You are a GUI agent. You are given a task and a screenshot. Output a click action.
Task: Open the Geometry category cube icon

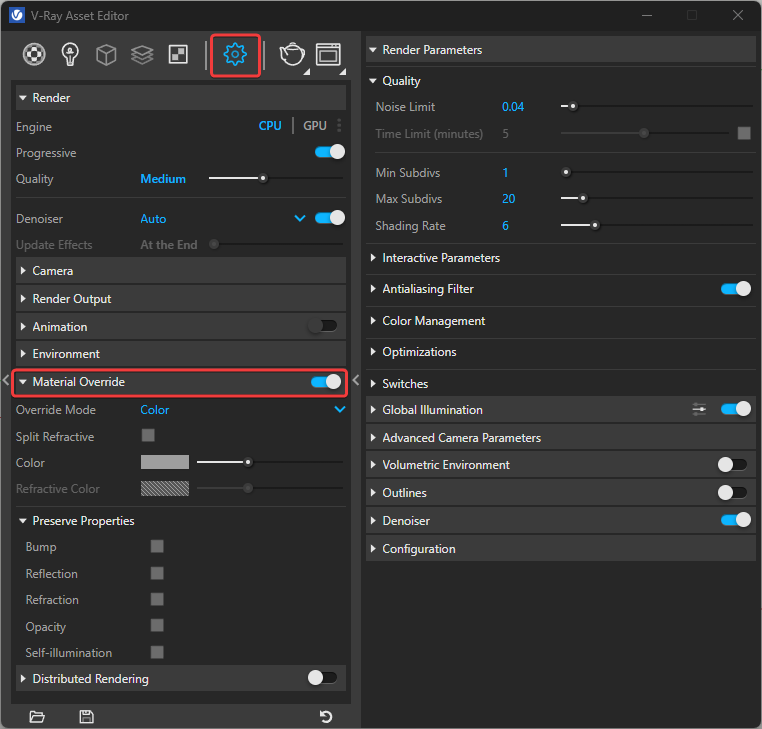(x=106, y=55)
